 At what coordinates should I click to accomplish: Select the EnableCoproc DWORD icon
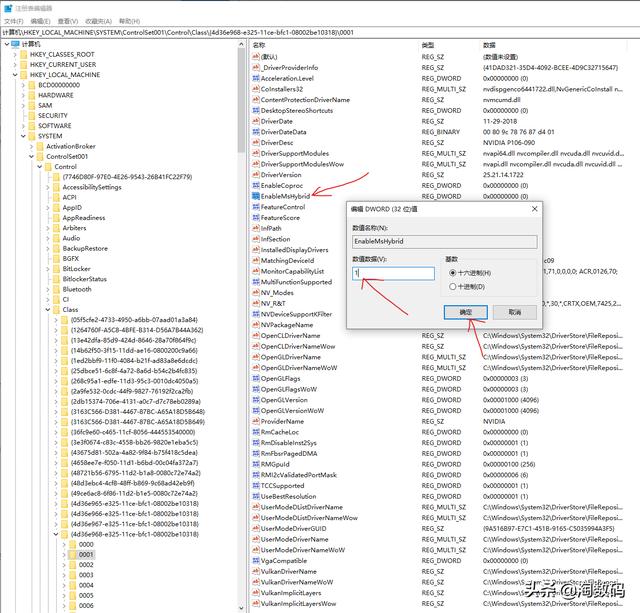click(256, 186)
